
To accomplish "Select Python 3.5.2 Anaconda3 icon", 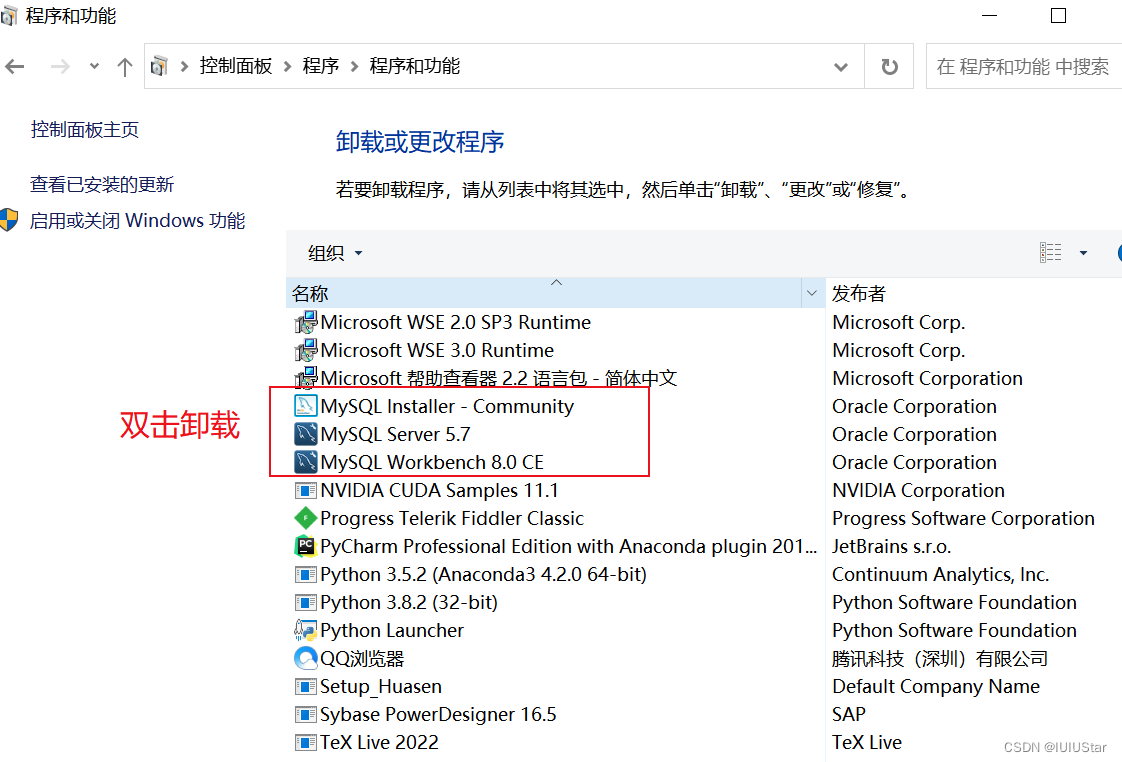I will click(x=306, y=575).
